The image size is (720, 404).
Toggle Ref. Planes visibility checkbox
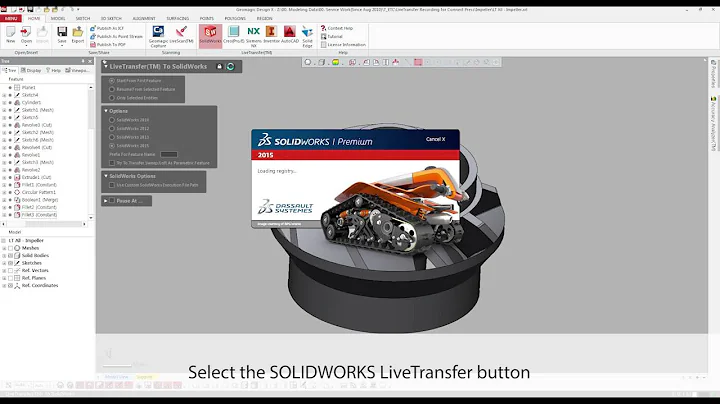click(x=10, y=278)
